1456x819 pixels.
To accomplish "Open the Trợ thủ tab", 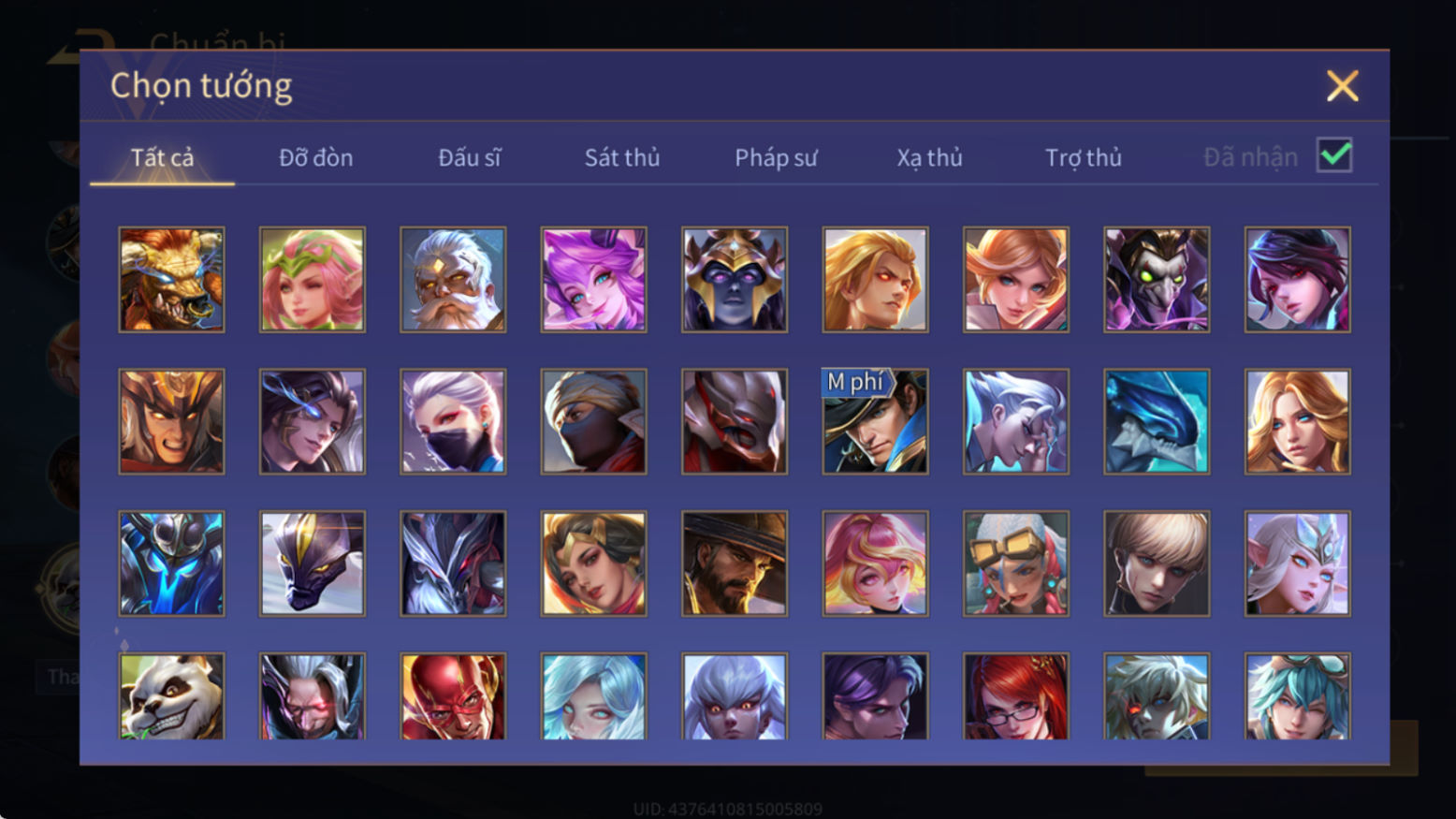I will coord(1084,157).
